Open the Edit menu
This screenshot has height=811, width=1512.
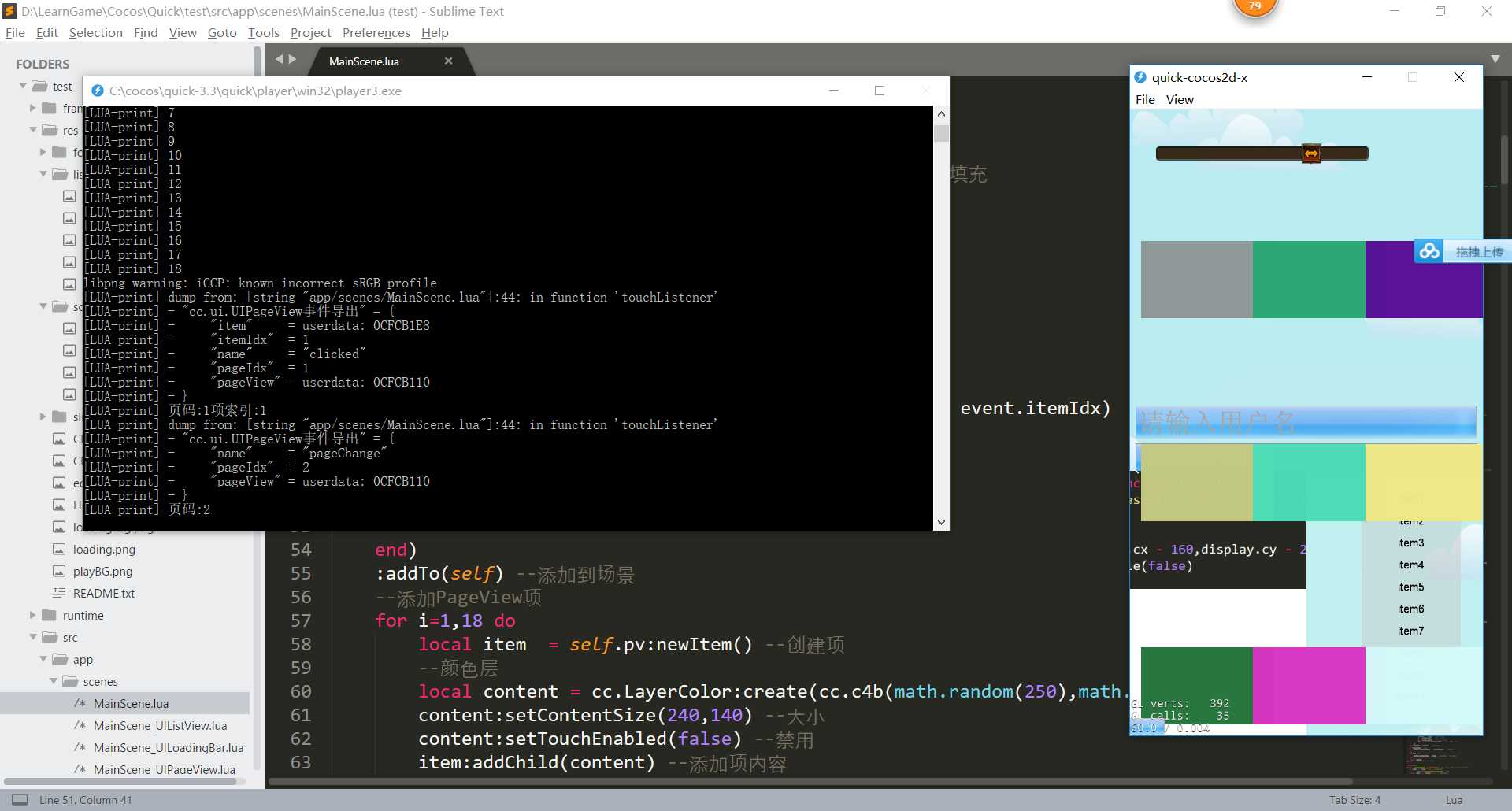pos(47,32)
